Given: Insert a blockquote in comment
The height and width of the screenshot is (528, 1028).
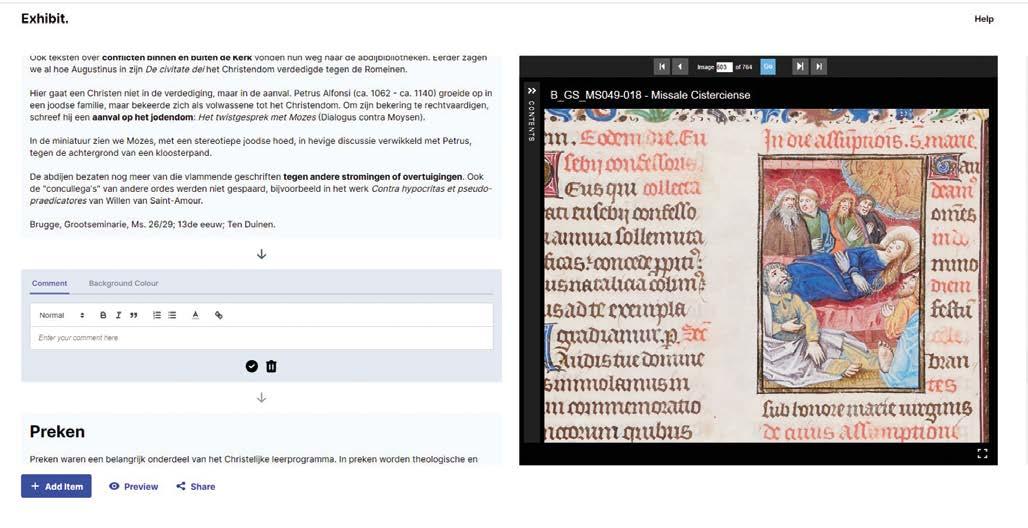Looking at the screenshot, I should 134,315.
